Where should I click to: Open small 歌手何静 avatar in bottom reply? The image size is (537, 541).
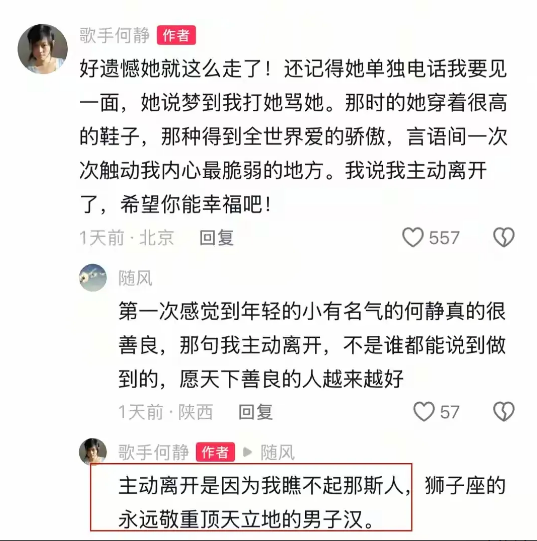click(x=93, y=451)
